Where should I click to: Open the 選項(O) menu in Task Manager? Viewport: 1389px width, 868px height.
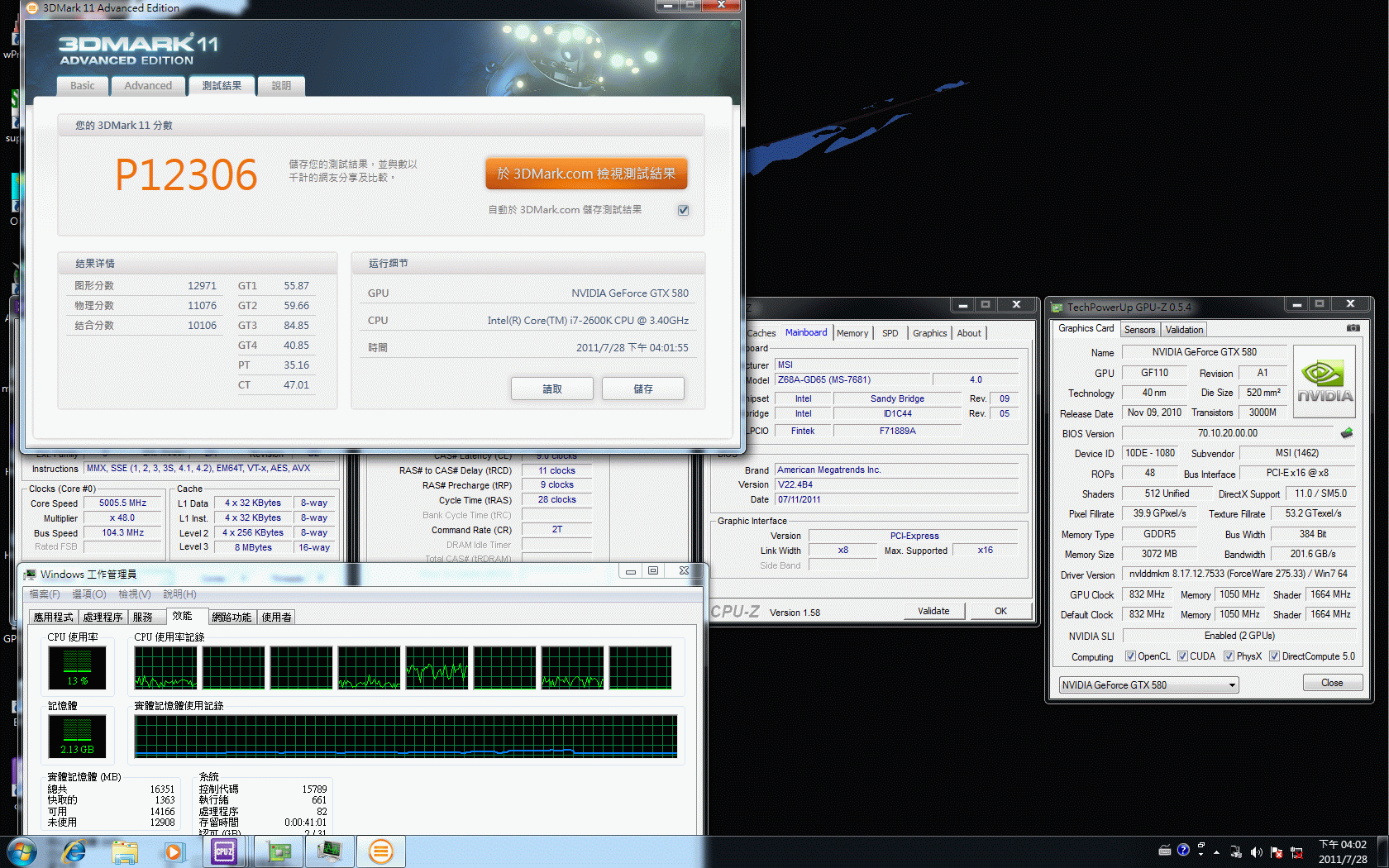(88, 594)
